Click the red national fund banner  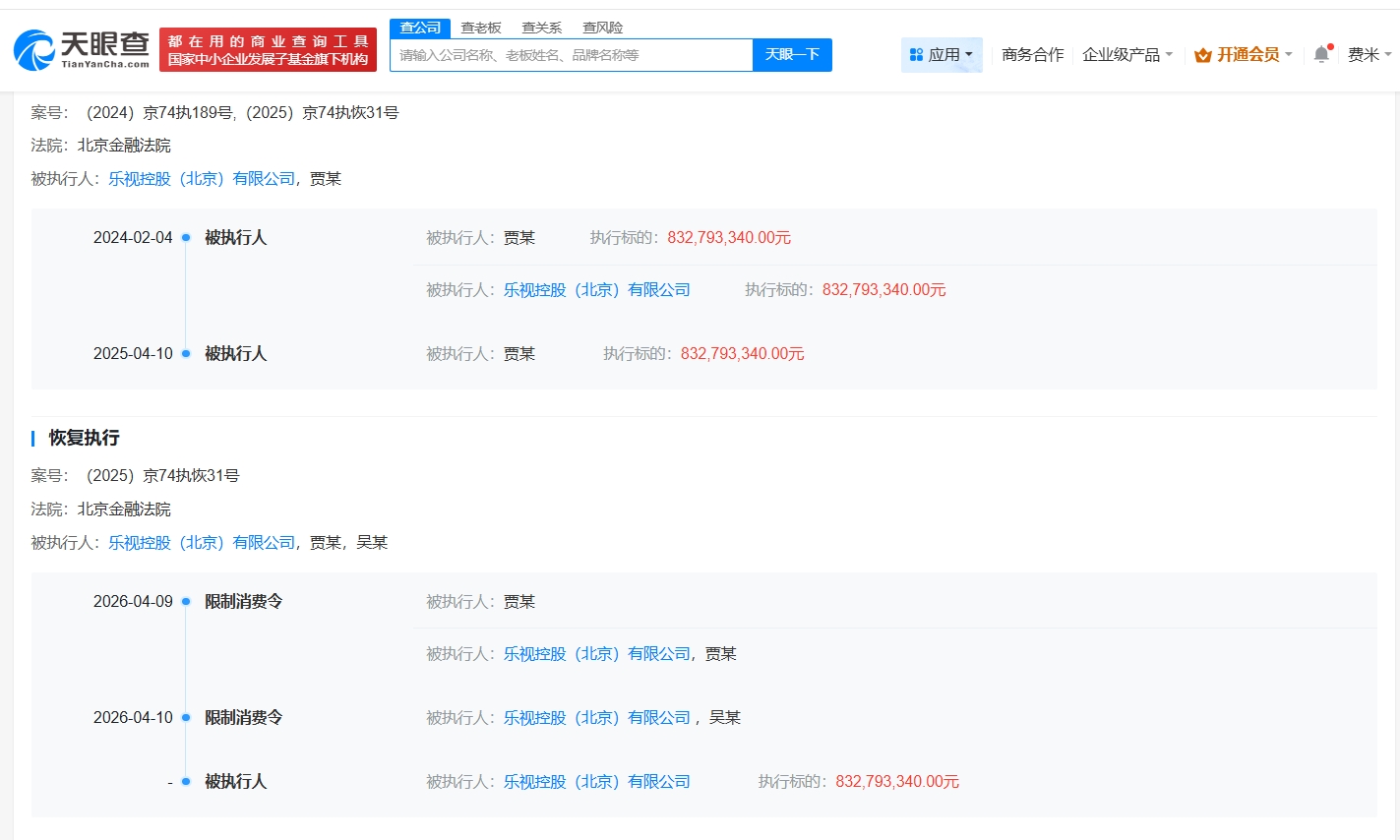click(268, 50)
